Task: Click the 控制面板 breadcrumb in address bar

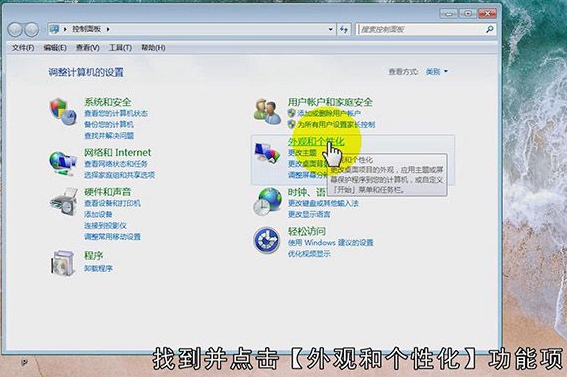Action: [x=86, y=29]
